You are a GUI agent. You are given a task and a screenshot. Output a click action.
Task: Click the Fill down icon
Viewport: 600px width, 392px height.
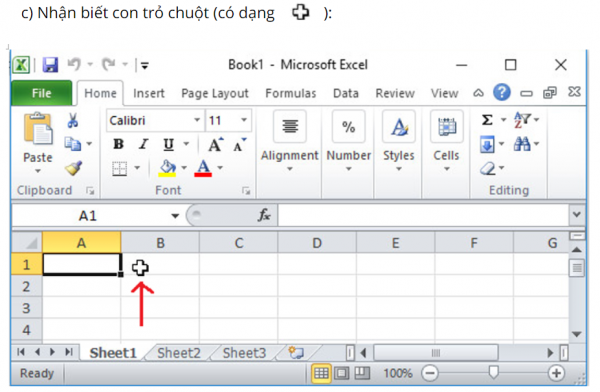(x=487, y=144)
